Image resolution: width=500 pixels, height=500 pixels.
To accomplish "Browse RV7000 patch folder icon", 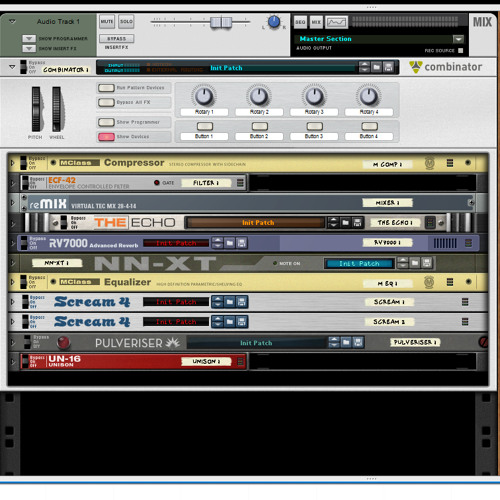I will click(x=229, y=243).
